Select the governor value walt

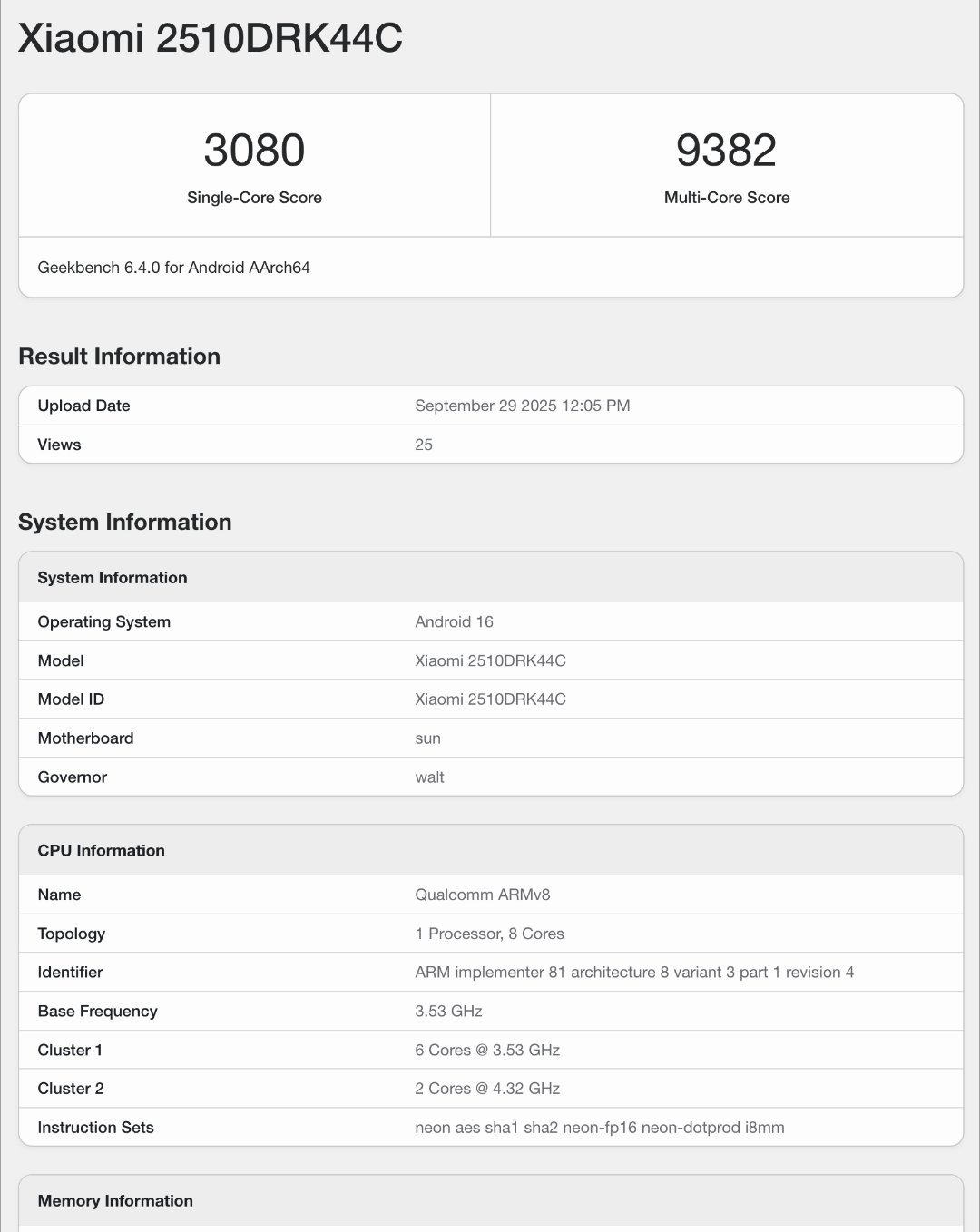tap(429, 777)
